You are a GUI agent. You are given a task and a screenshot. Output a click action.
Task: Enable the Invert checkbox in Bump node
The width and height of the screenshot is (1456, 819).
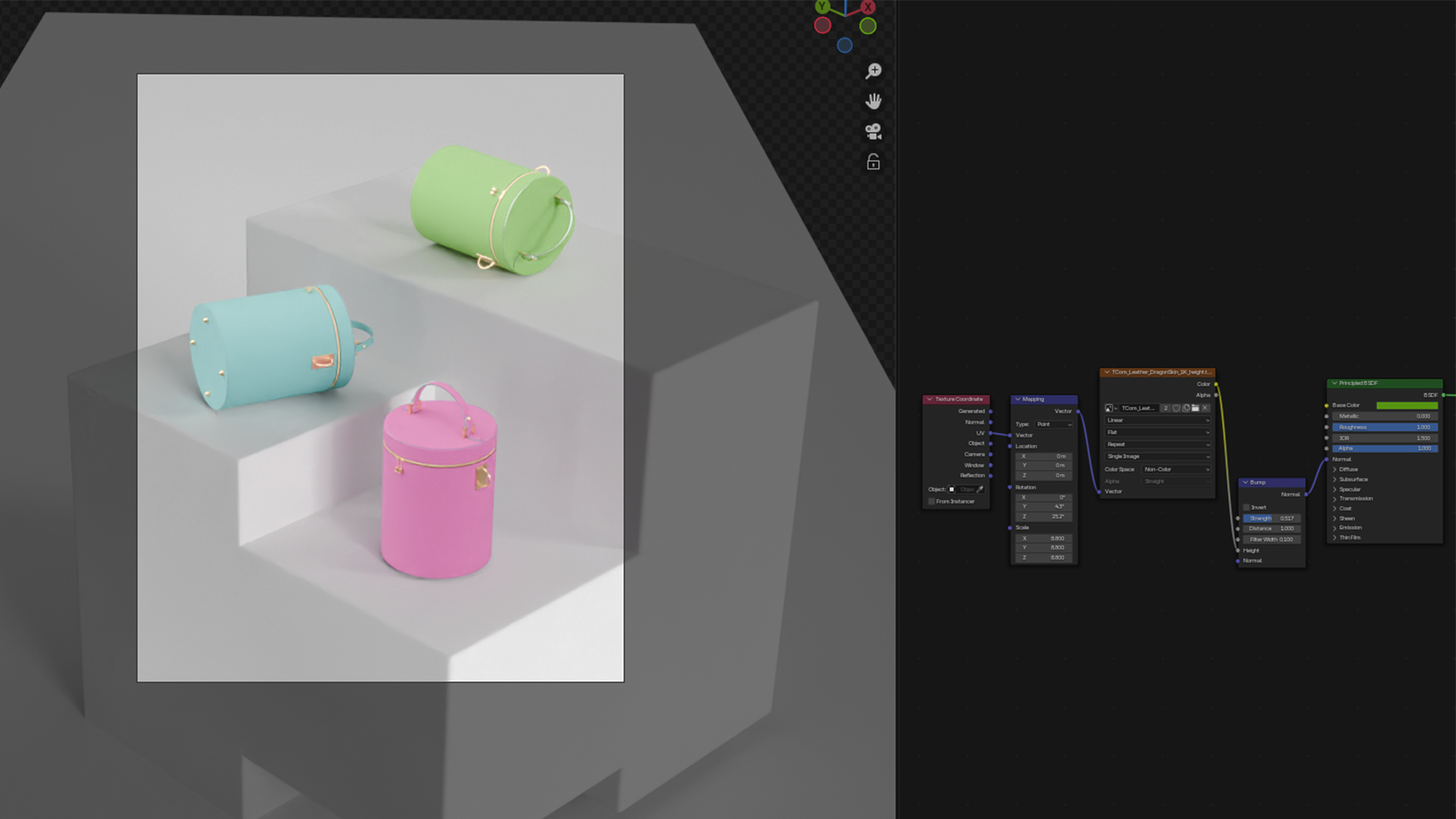click(1246, 507)
